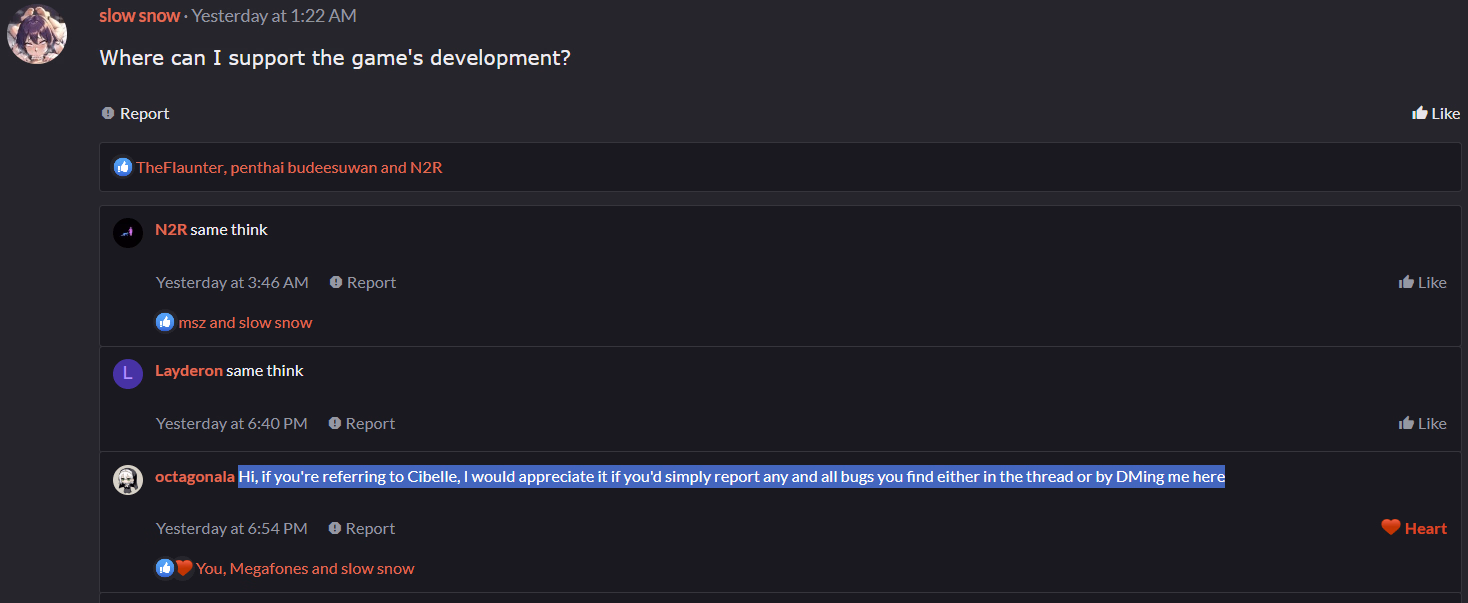Click the blue thumbs-up icon beside TheFlaunter

click(123, 168)
